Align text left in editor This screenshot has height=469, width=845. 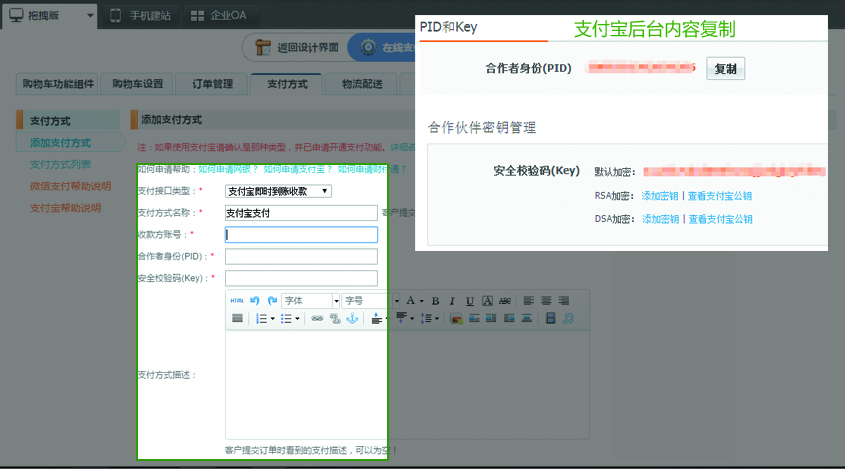click(529, 301)
